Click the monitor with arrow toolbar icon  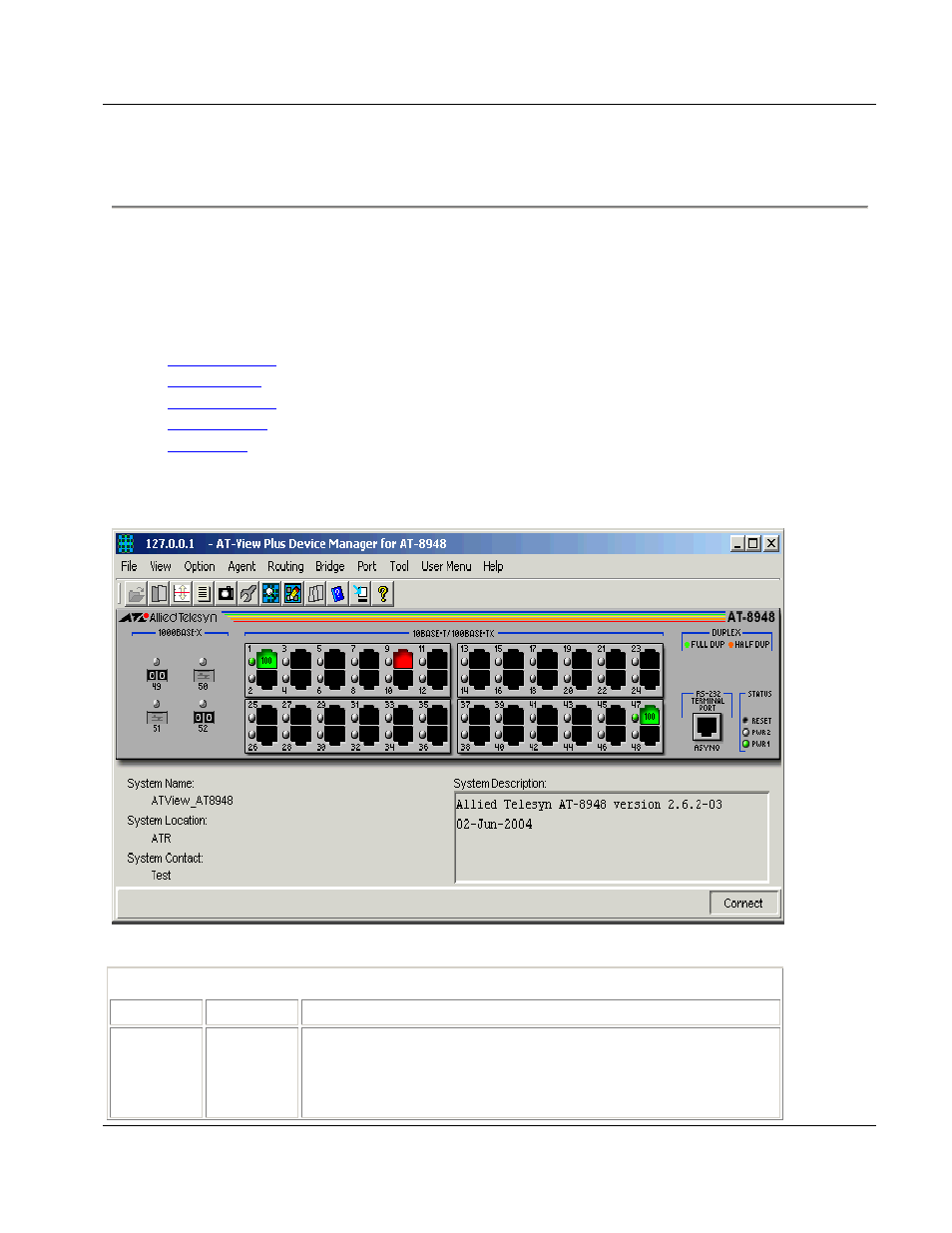point(360,593)
